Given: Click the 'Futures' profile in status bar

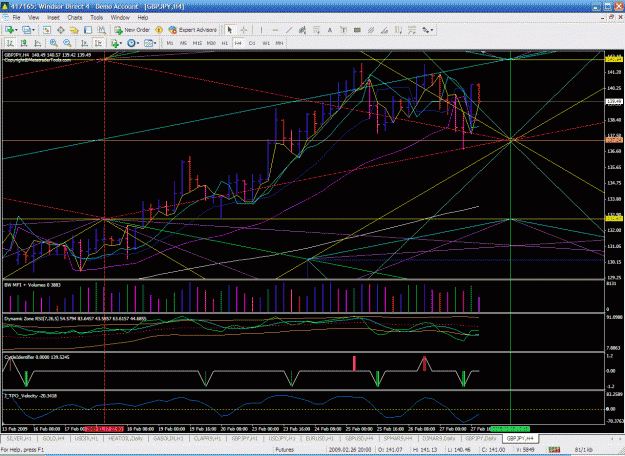Looking at the screenshot, I should tap(285, 450).
